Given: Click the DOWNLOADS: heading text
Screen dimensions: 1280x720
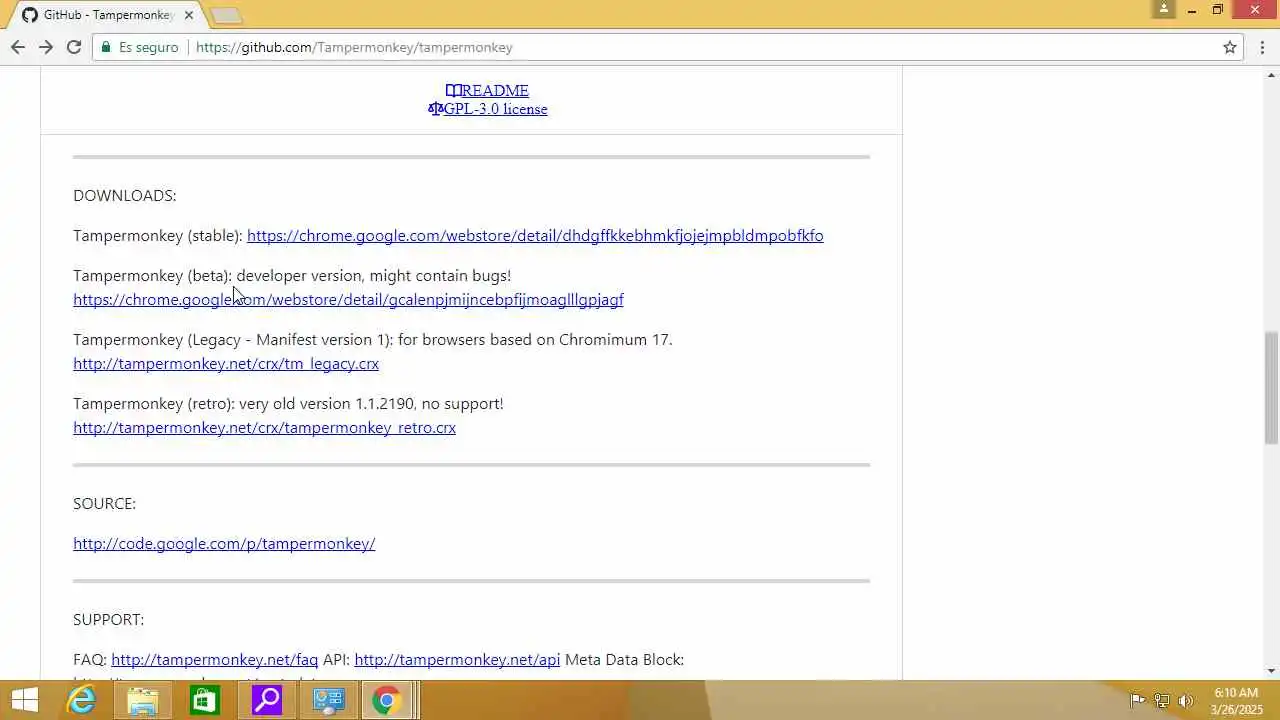Looking at the screenshot, I should [x=125, y=196].
